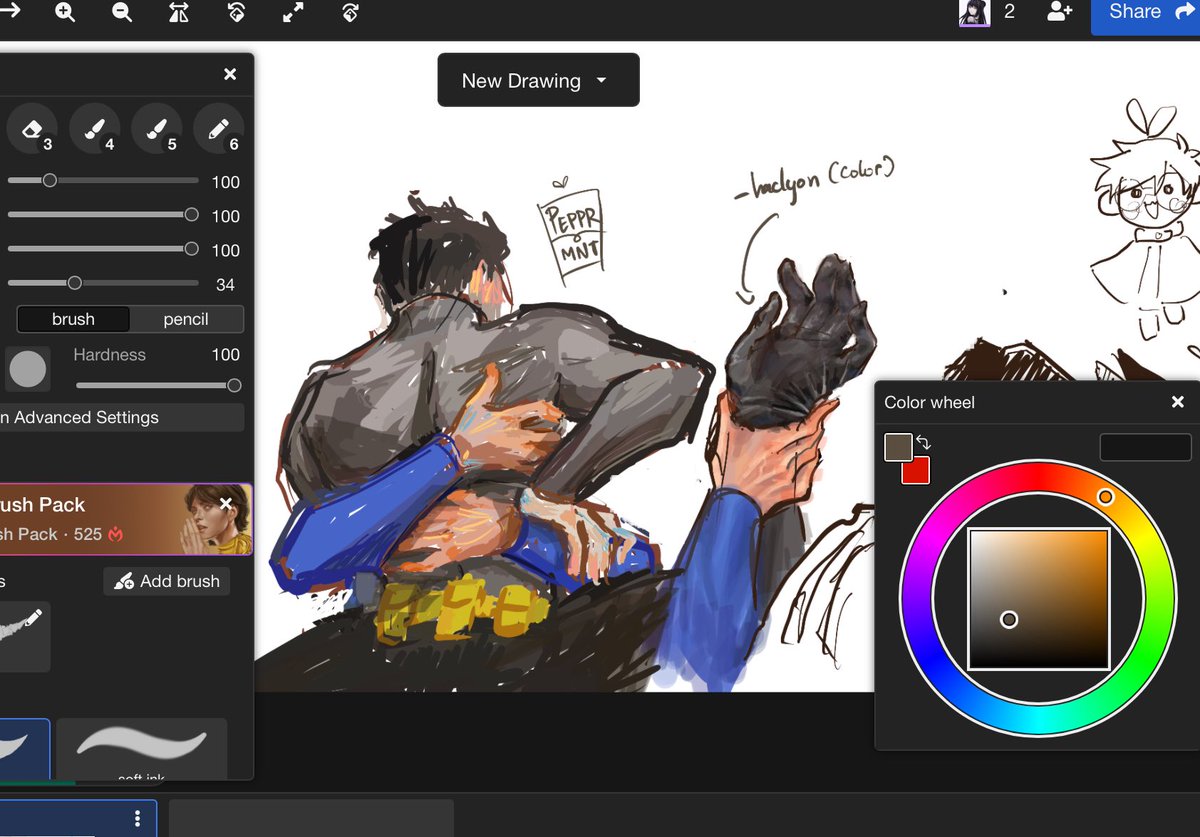
Task: Click the saturation square picker handle
Action: click(1009, 620)
